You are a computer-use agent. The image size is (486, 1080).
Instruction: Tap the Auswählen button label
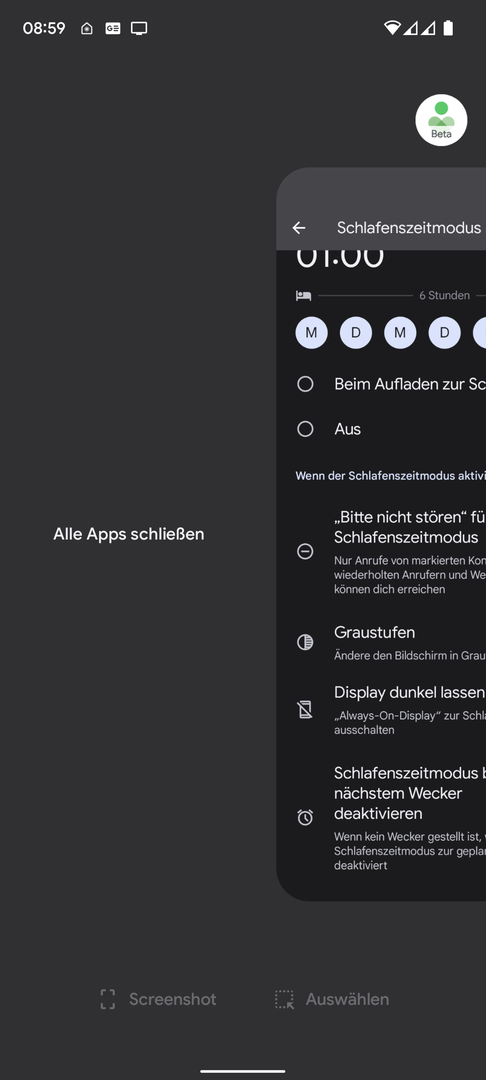point(348,999)
